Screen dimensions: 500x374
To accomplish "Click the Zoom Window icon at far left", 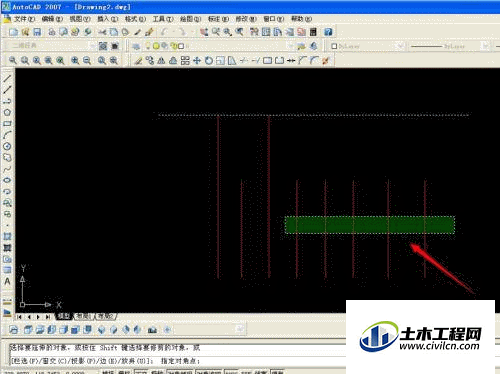I will tap(13, 61).
